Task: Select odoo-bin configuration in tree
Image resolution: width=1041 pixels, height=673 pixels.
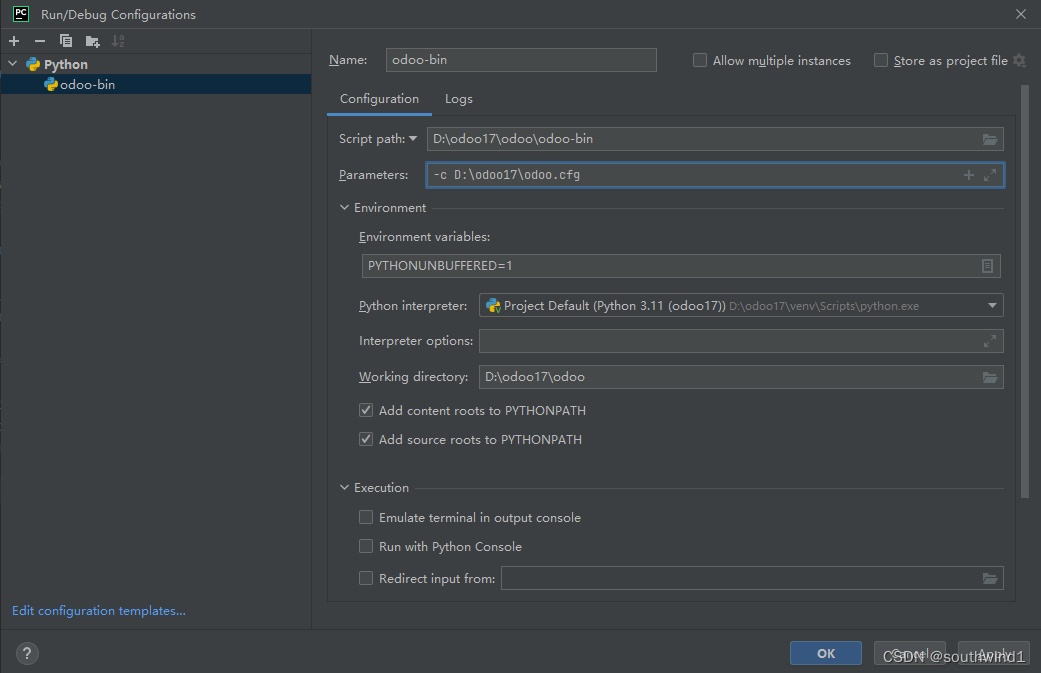Action: 156,84
